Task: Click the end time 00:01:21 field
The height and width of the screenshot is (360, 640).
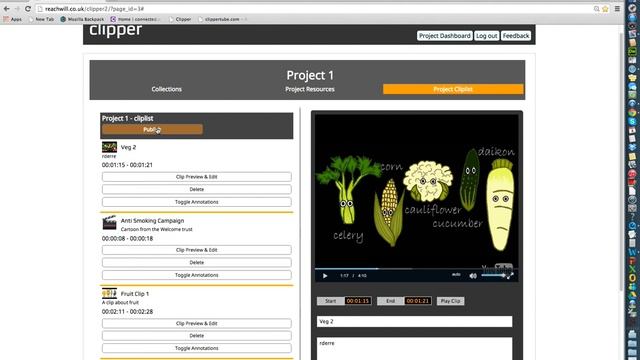Action: (x=418, y=301)
